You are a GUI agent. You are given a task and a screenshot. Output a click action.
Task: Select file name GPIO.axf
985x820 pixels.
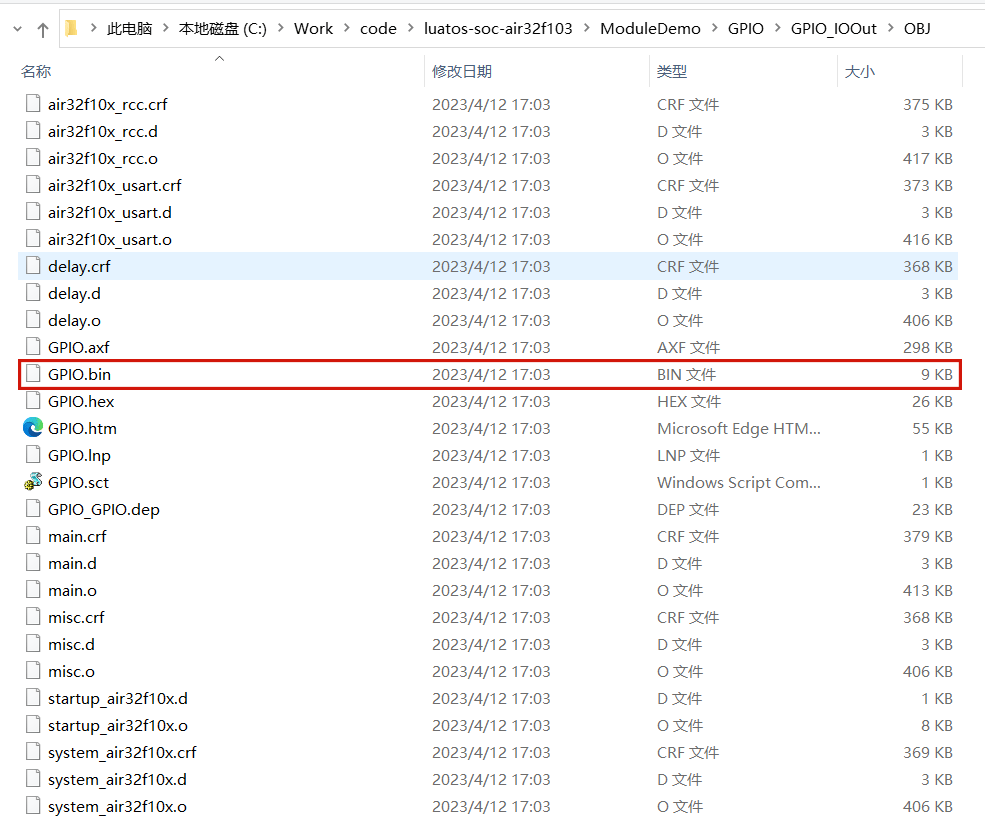pos(79,347)
